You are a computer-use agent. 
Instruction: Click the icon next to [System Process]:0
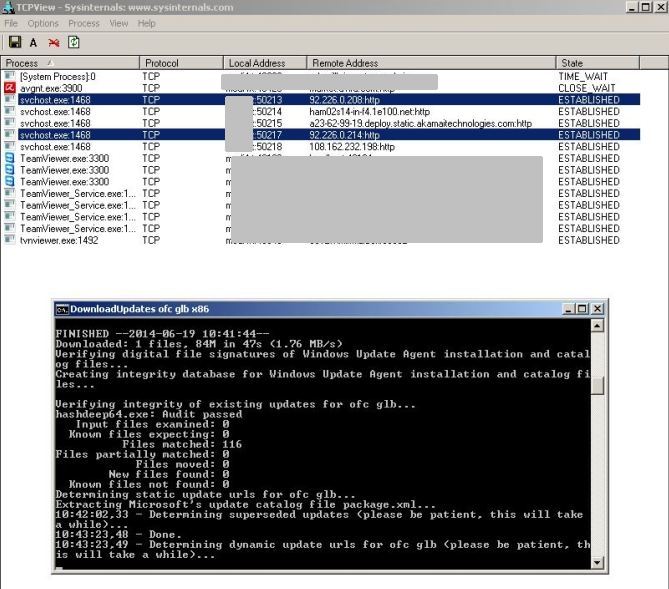[9, 76]
